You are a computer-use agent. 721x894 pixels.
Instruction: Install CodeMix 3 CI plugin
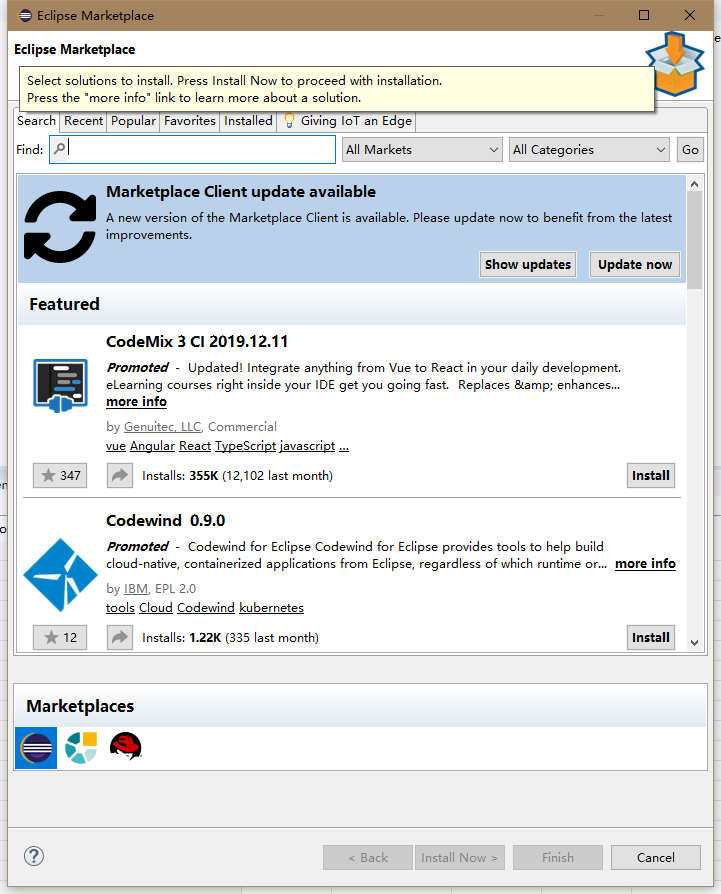[651, 476]
